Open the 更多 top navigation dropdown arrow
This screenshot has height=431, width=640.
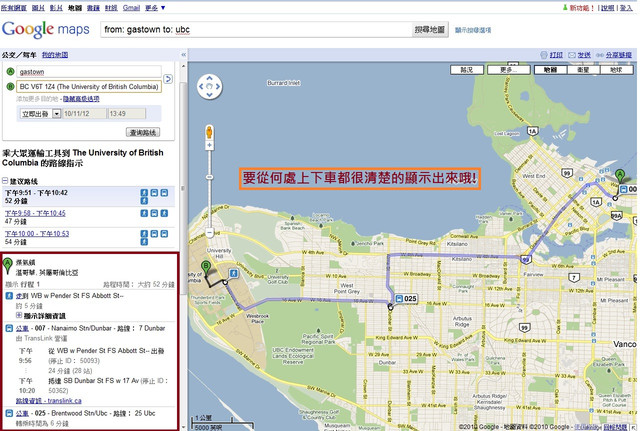tap(163, 8)
